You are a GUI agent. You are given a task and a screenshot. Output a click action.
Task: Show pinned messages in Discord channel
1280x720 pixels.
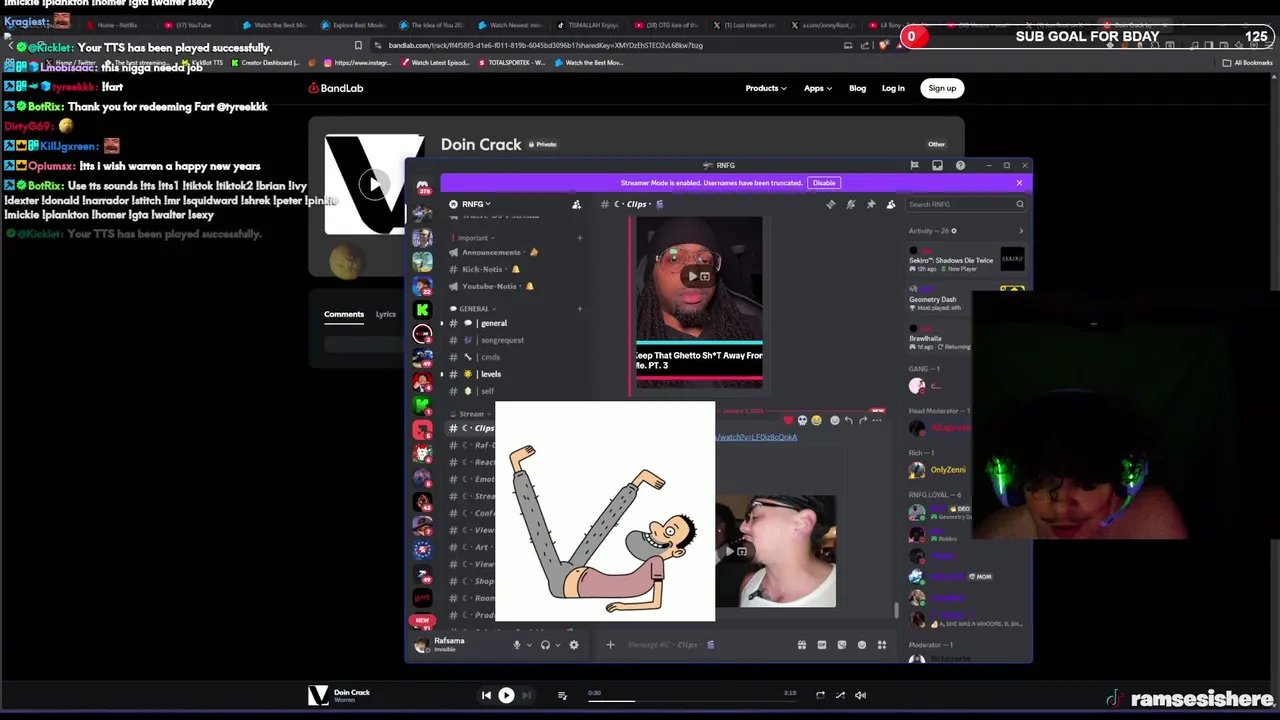[870, 204]
